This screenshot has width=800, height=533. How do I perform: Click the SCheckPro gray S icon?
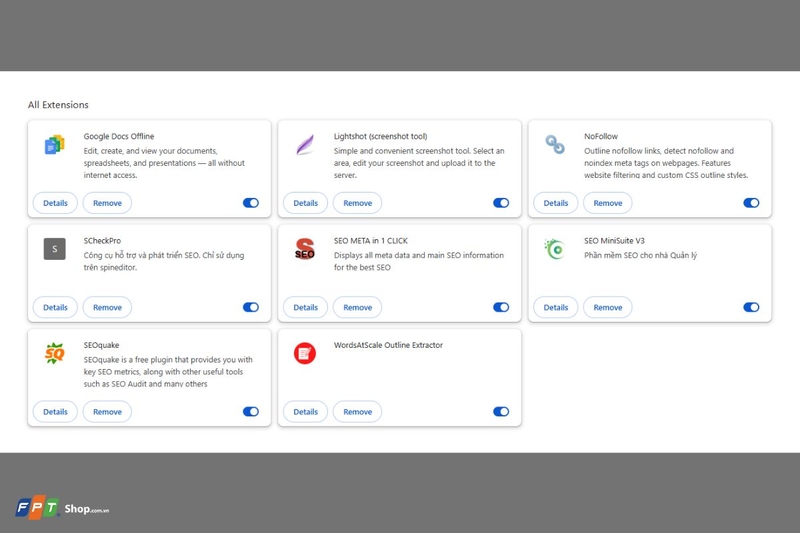click(55, 249)
